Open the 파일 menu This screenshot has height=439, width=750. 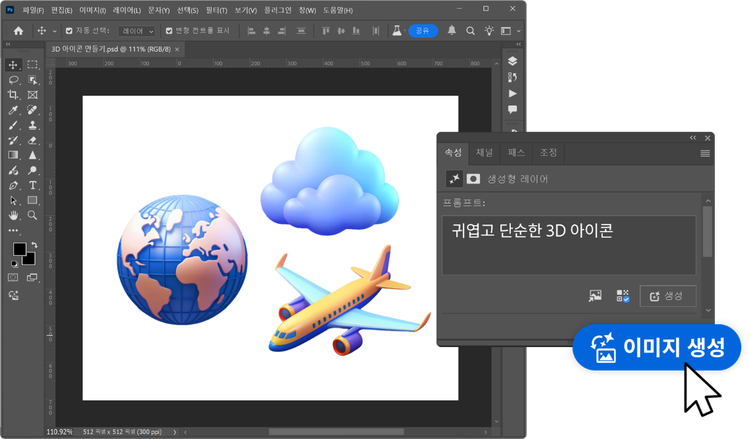coord(33,10)
